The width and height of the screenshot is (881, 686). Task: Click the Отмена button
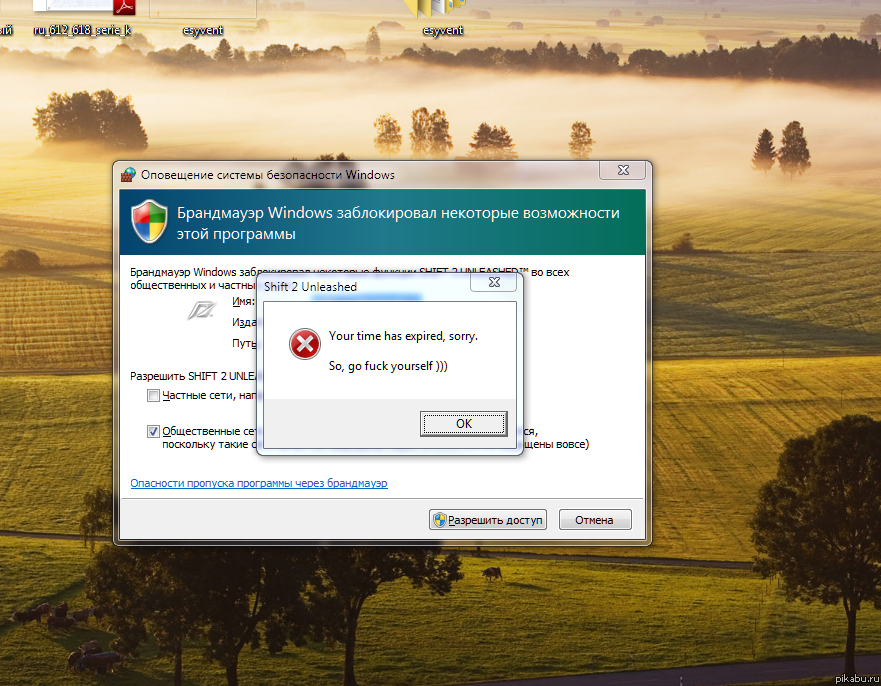(595, 520)
